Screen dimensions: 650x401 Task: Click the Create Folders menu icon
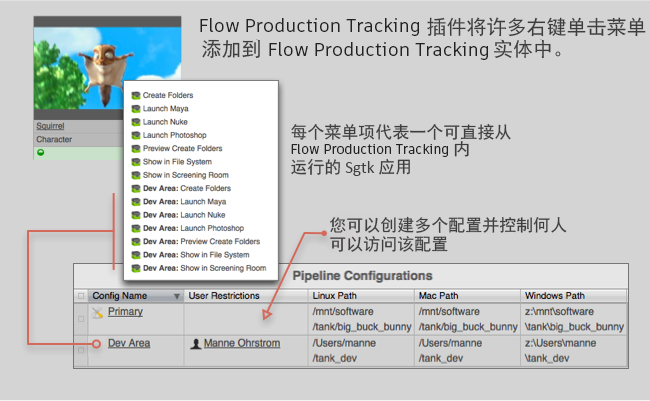(136, 95)
